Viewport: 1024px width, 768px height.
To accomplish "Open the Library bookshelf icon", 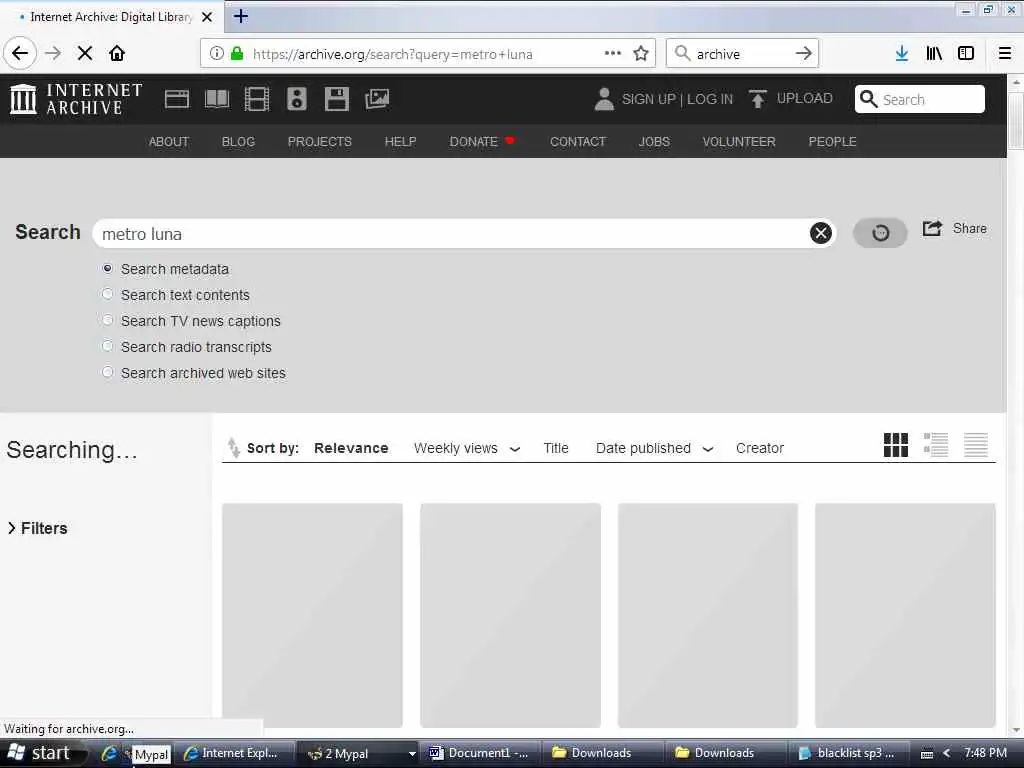I will (x=934, y=54).
